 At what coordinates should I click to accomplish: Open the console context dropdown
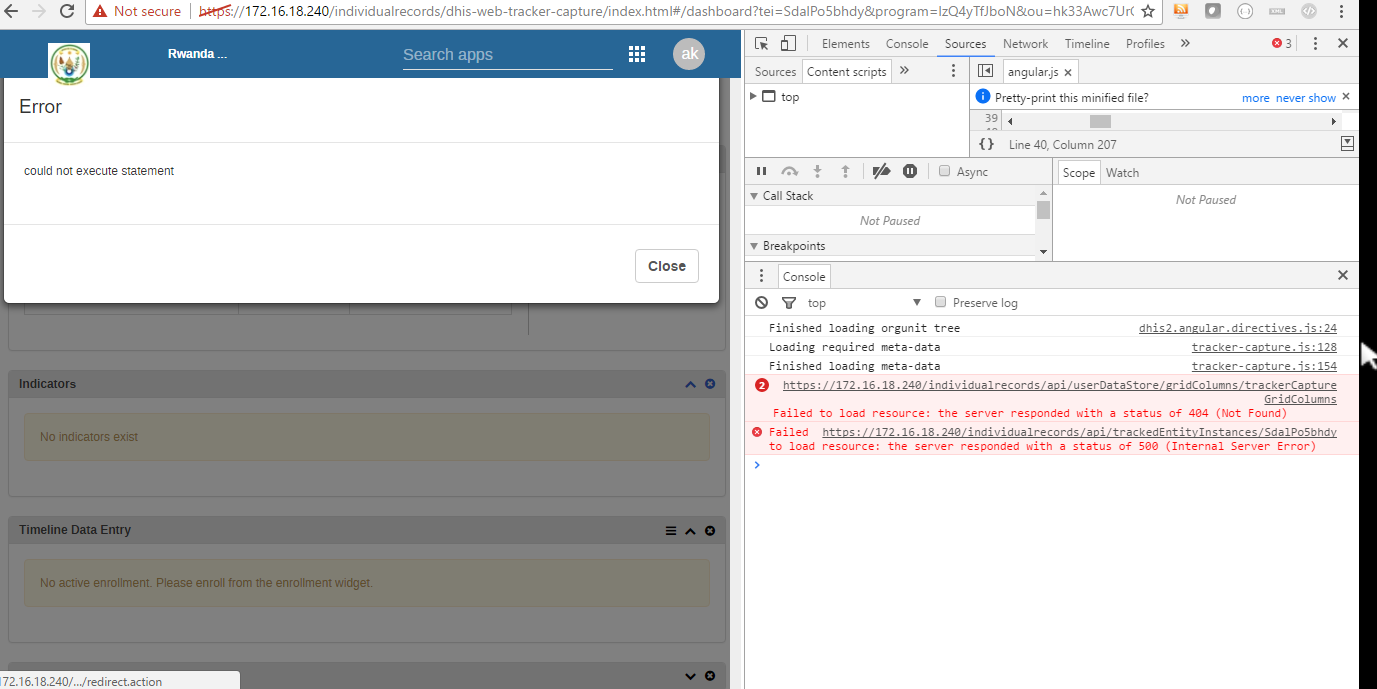916,303
